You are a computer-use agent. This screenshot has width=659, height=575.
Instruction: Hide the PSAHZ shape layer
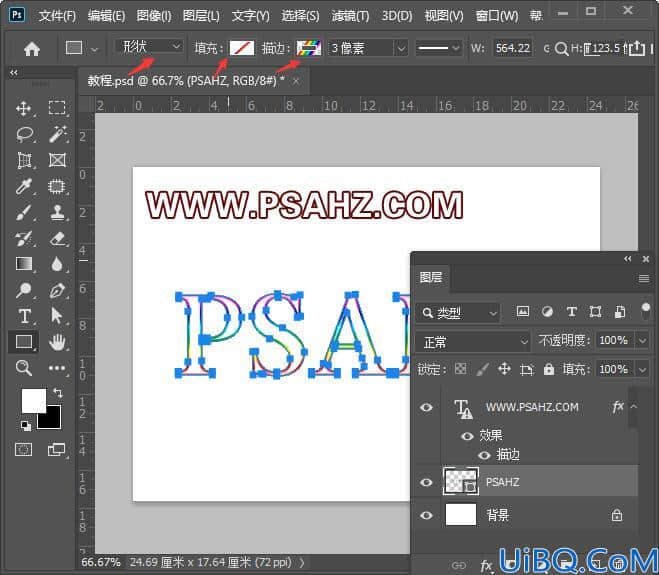click(426, 482)
